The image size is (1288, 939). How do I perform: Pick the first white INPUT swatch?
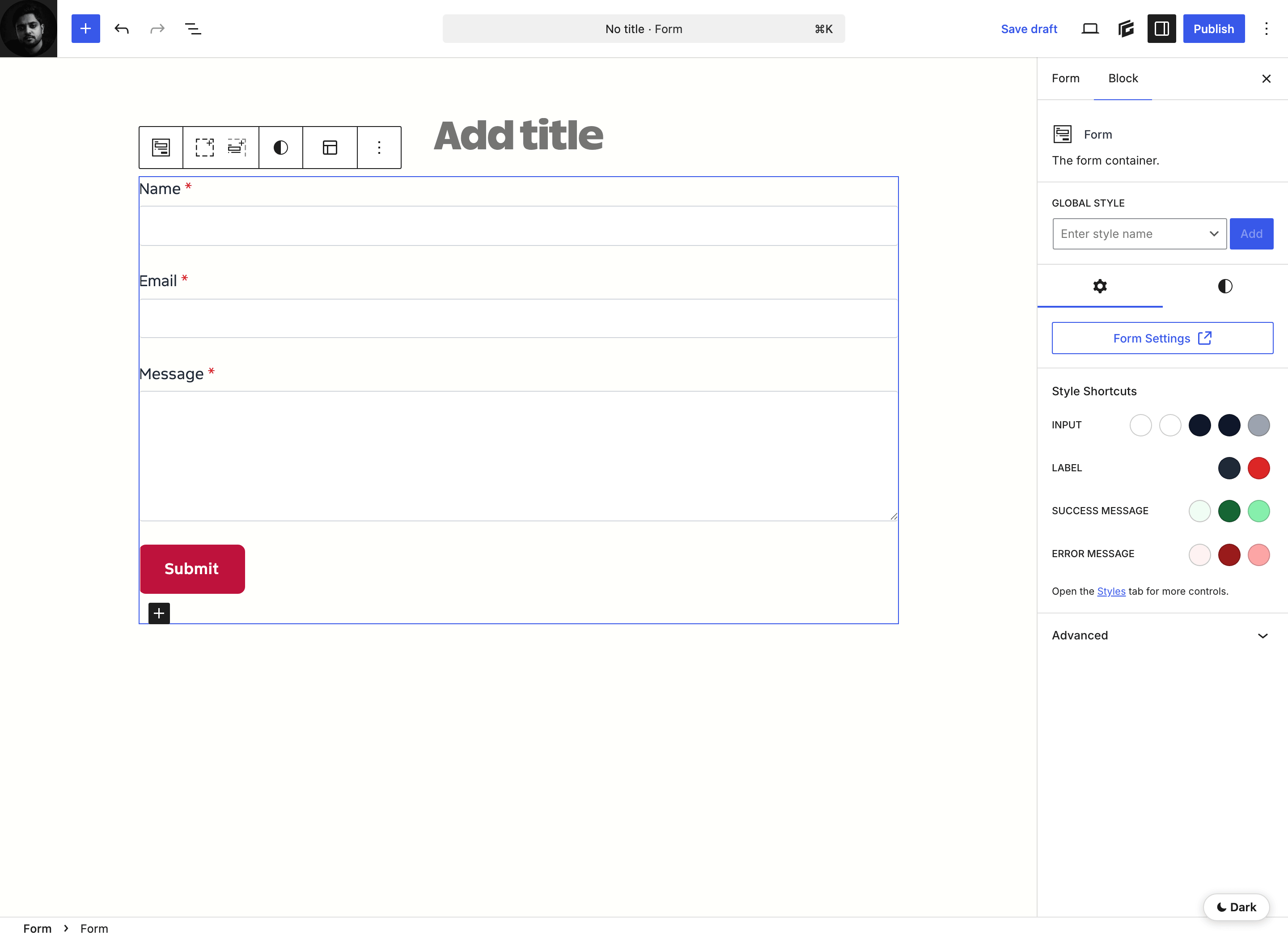pyautogui.click(x=1140, y=425)
